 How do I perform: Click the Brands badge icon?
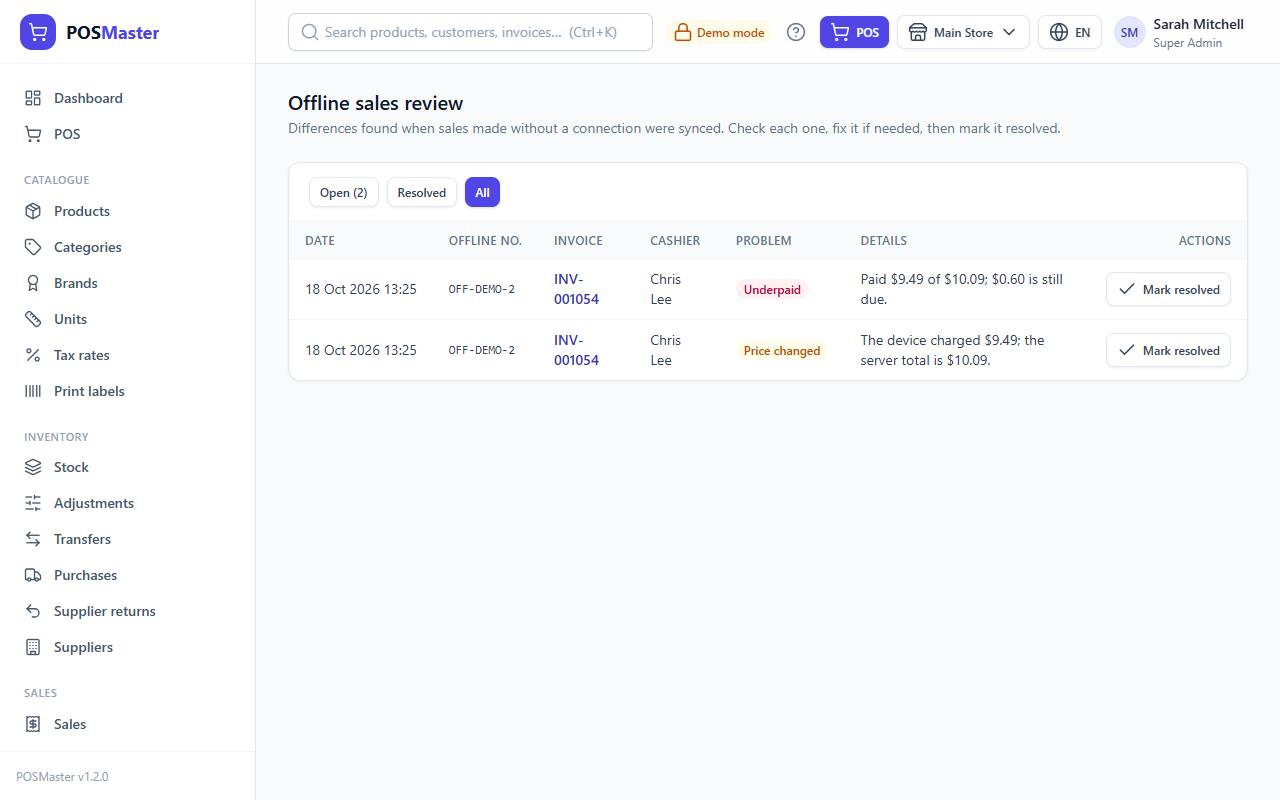pyautogui.click(x=33, y=283)
